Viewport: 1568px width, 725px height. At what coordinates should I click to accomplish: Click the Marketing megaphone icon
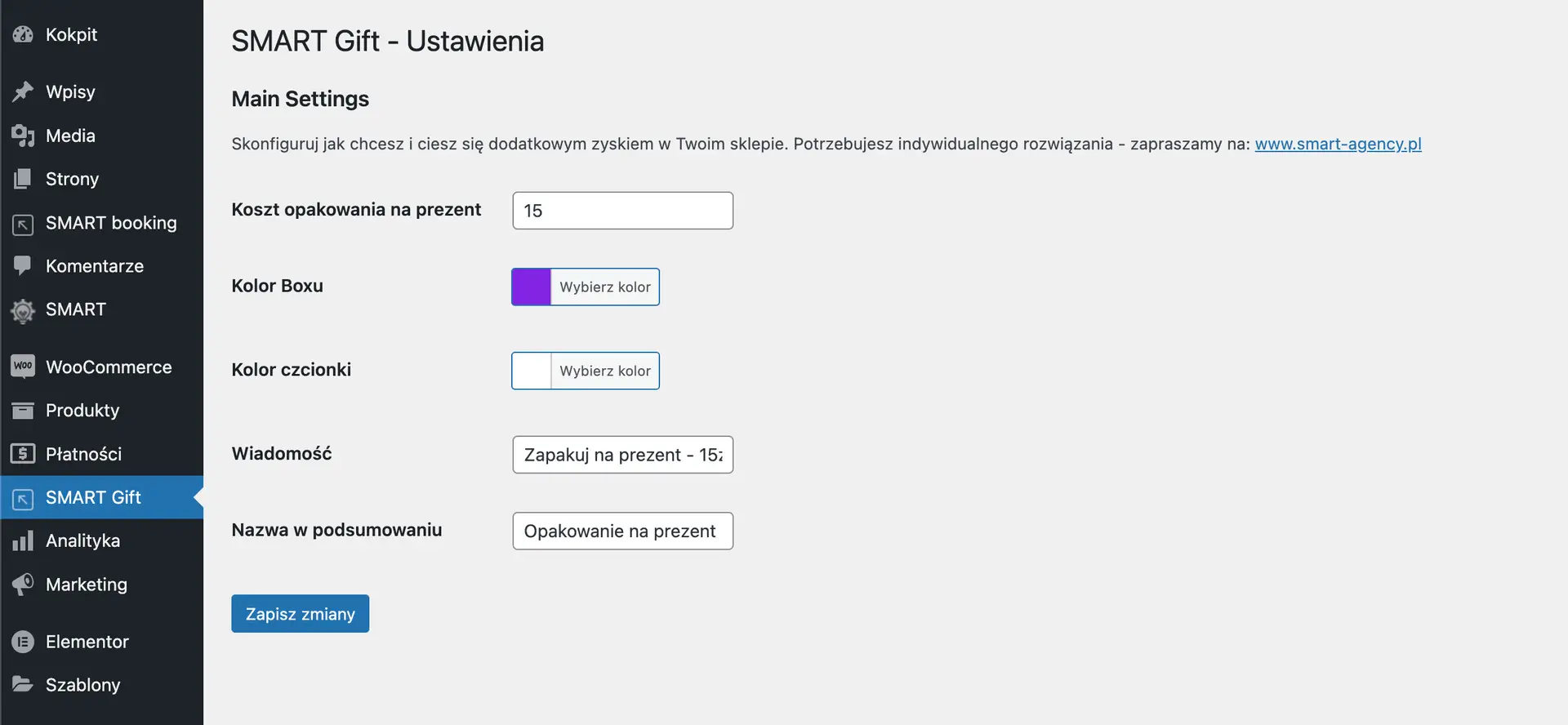pos(23,584)
